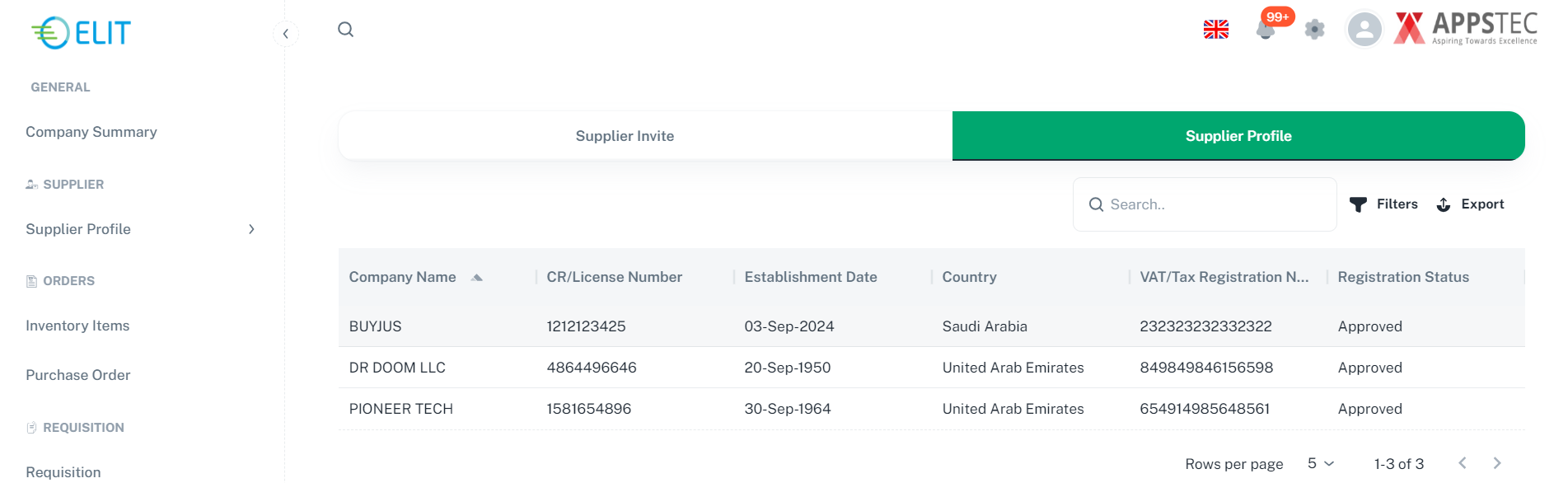The height and width of the screenshot is (483, 1568).
Task: Collapse the sidebar with the arrow button
Action: pos(285,34)
